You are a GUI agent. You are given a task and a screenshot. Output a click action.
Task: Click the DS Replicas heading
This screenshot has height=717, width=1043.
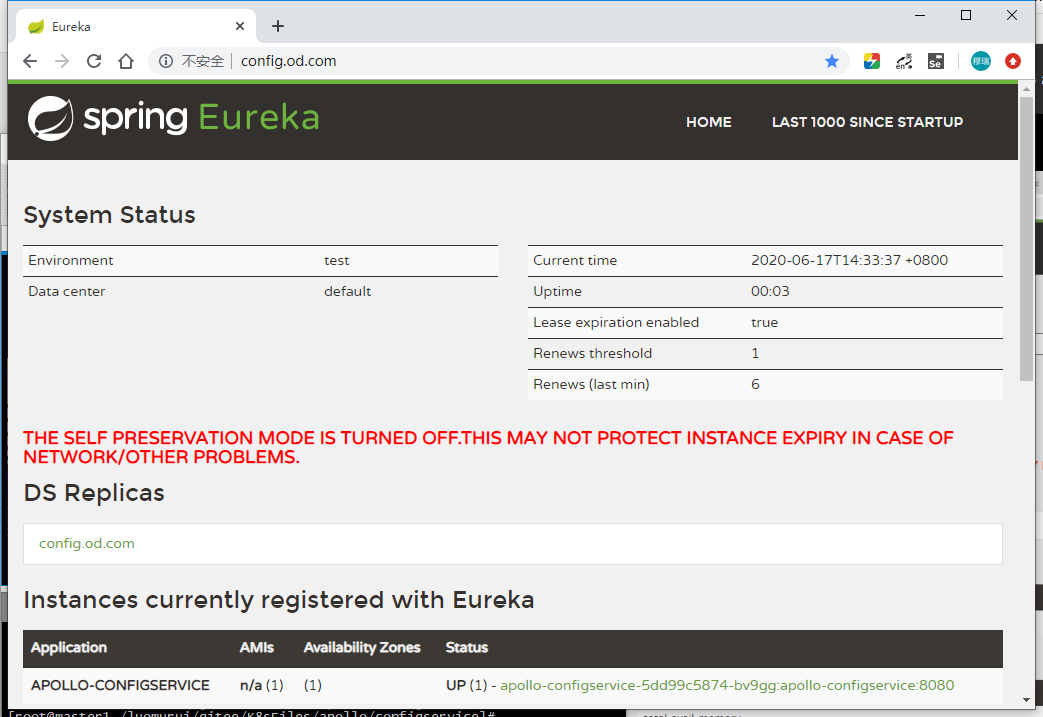pos(94,494)
